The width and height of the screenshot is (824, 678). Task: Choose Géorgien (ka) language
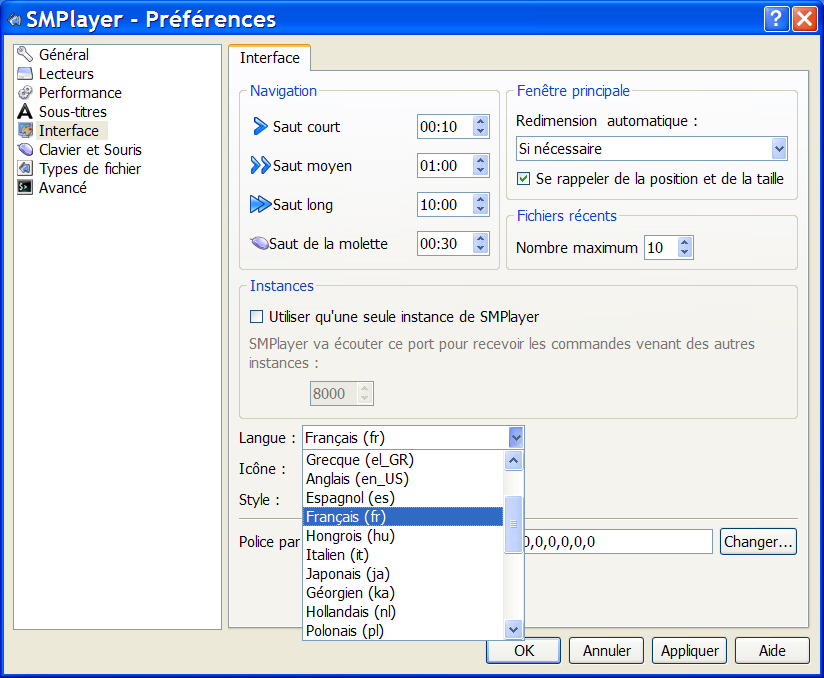pos(403,592)
